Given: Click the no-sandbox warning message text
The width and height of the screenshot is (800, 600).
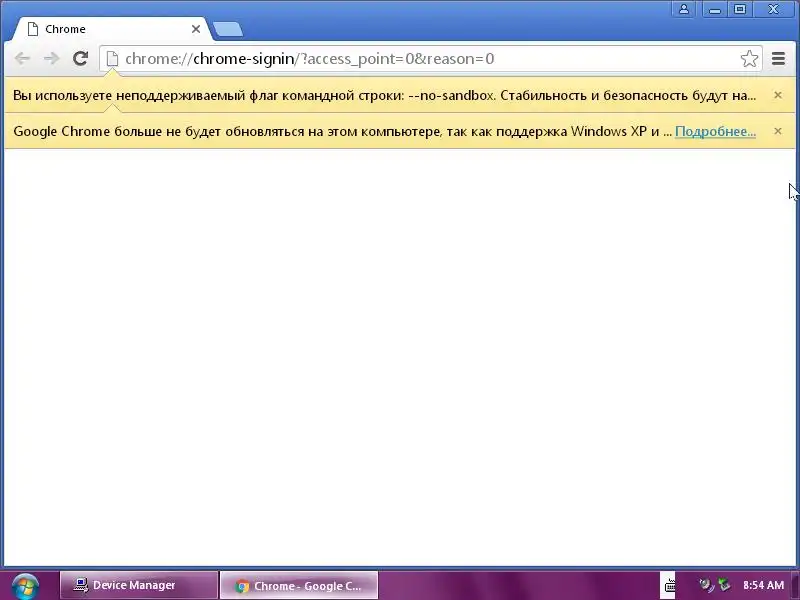Looking at the screenshot, I should (x=385, y=95).
